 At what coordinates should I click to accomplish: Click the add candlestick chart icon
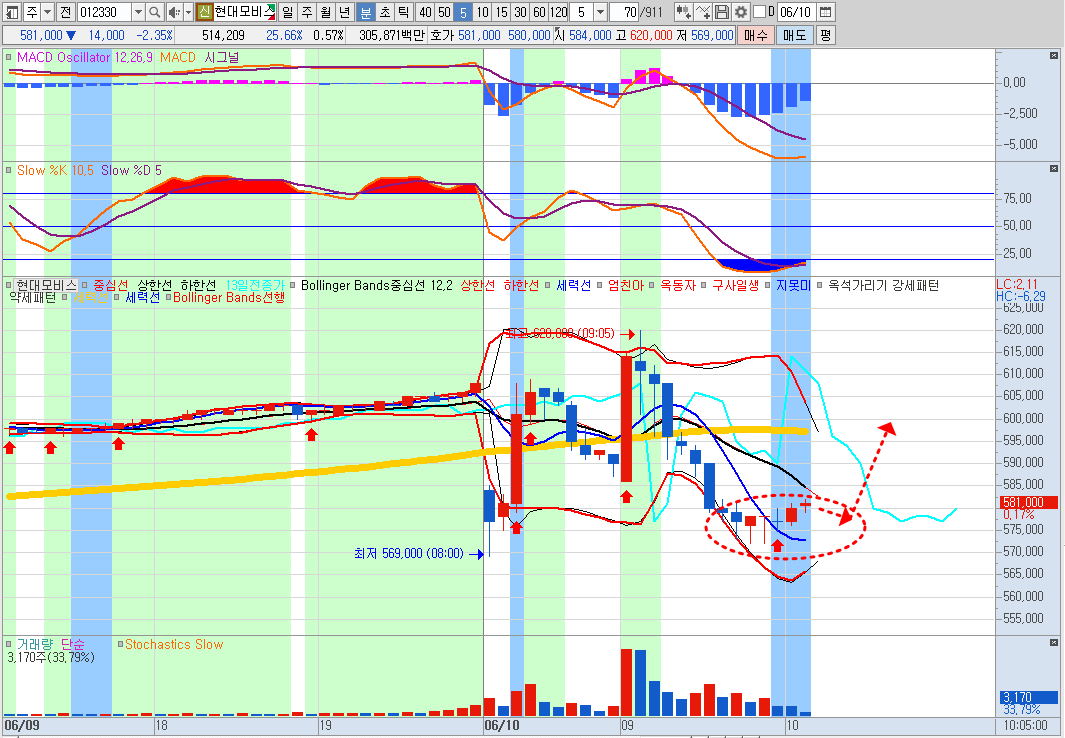click(683, 12)
